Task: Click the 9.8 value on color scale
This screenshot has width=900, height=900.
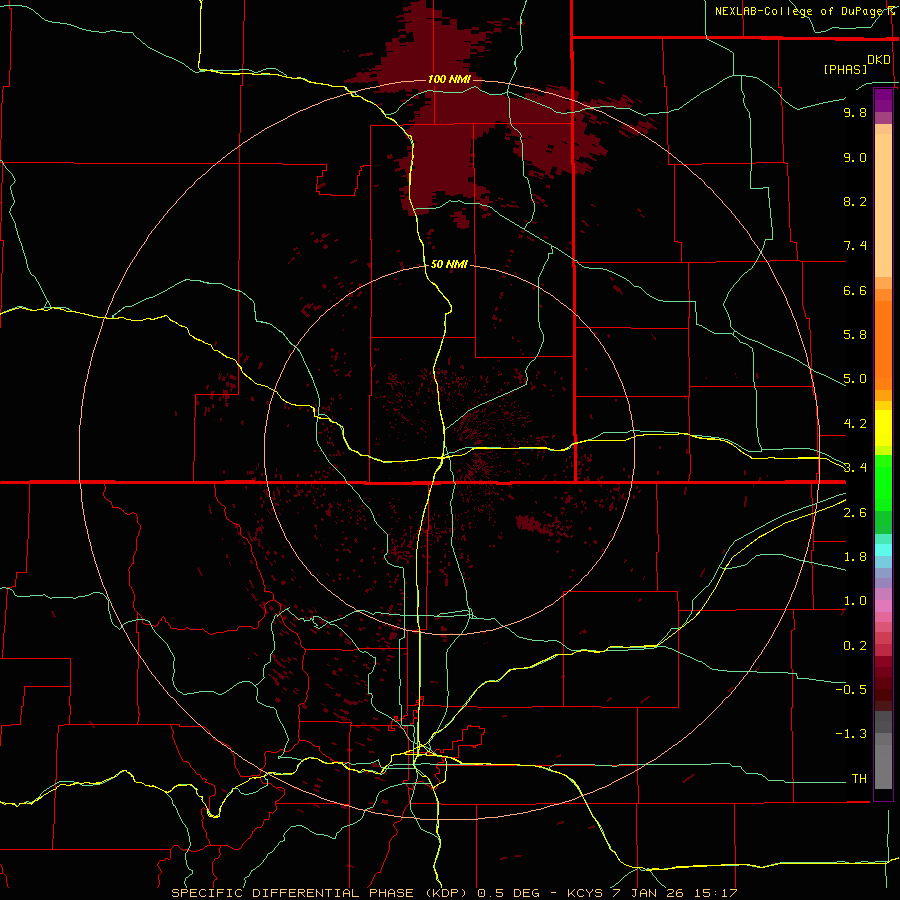Action: pos(855,112)
